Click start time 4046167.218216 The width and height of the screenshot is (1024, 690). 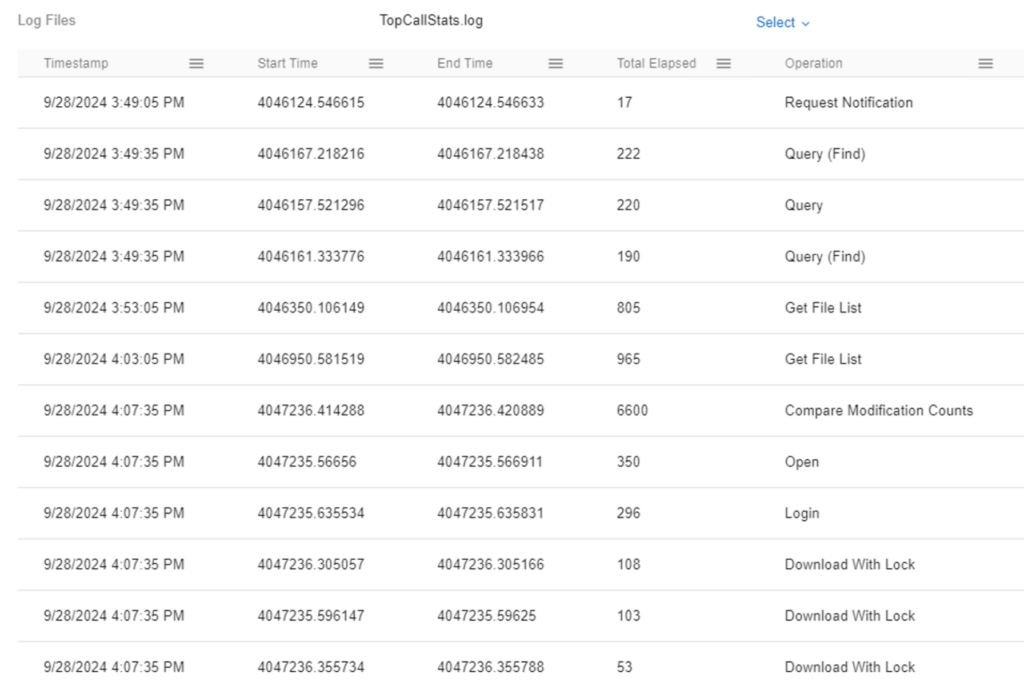click(311, 154)
